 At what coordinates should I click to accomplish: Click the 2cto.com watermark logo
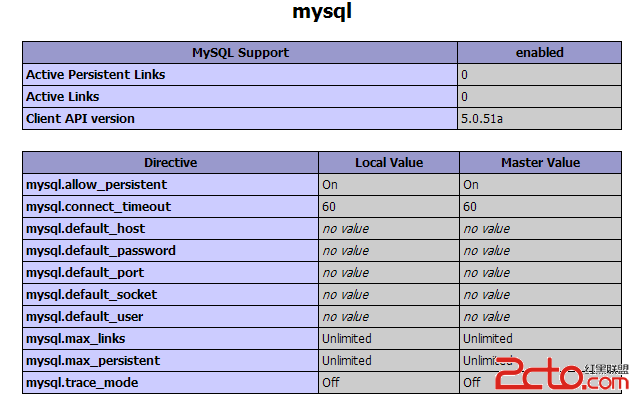pyautogui.click(x=561, y=373)
